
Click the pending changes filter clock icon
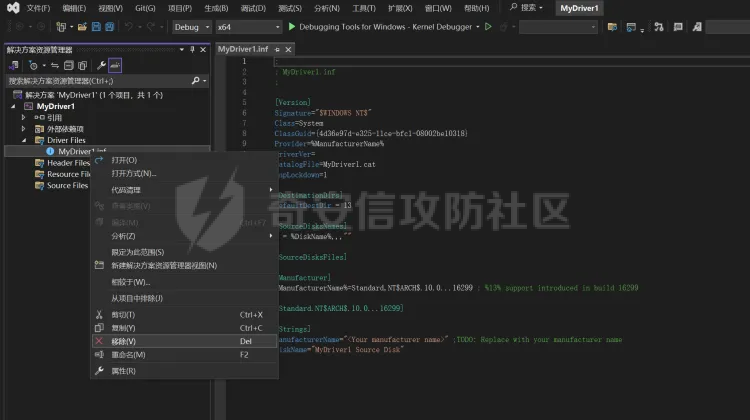[x=33, y=65]
